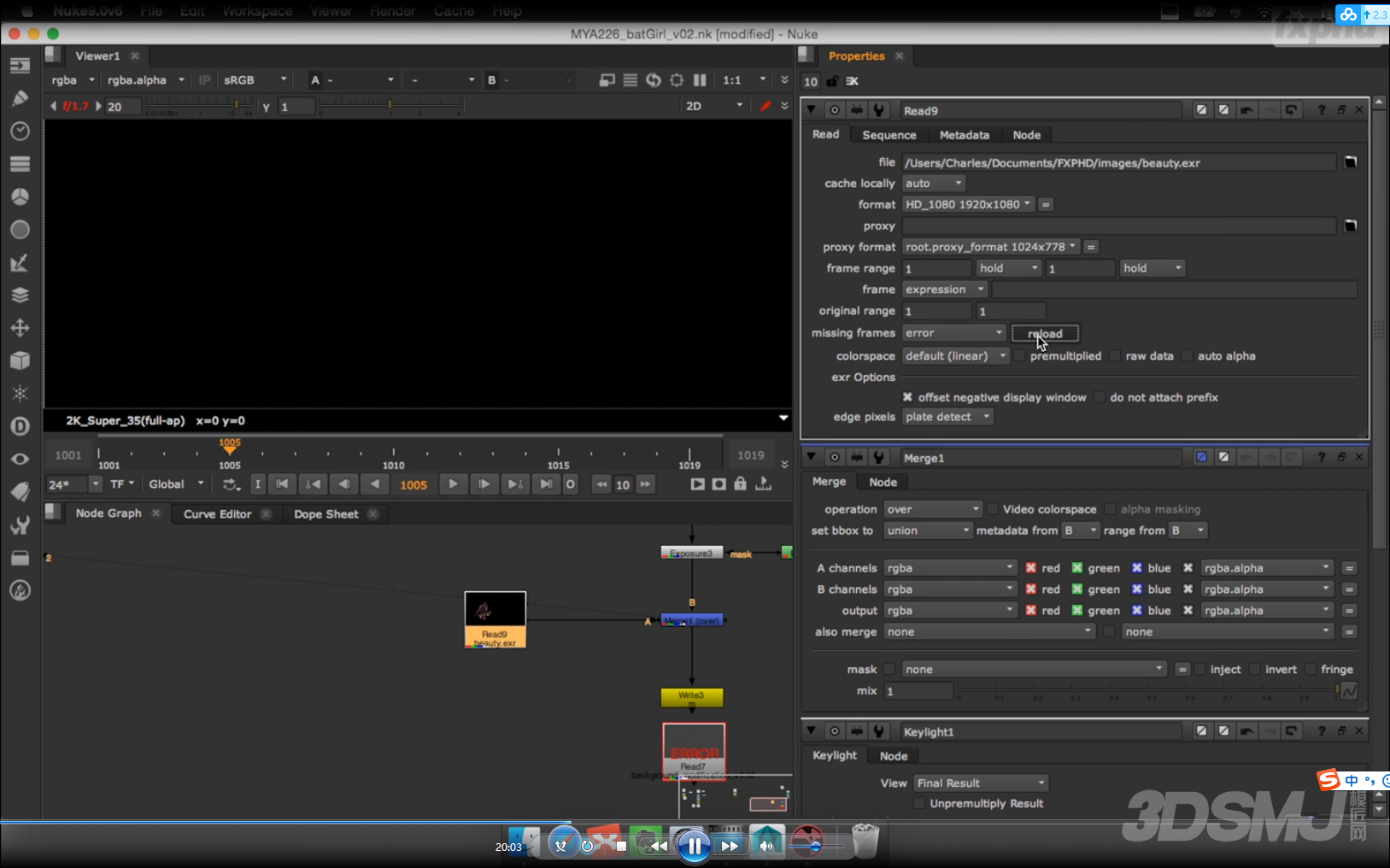
Task: Click the Views eye toolbar icon
Action: [x=20, y=459]
